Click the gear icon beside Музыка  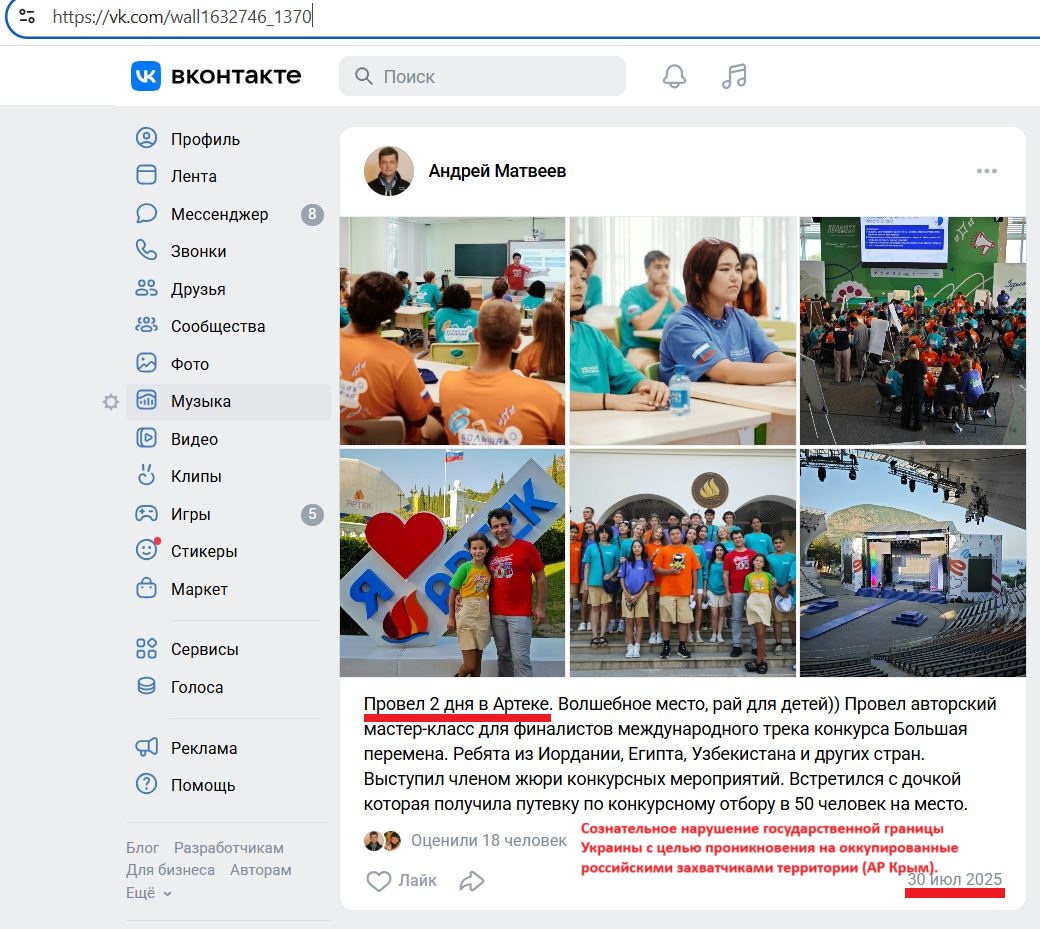(x=111, y=402)
